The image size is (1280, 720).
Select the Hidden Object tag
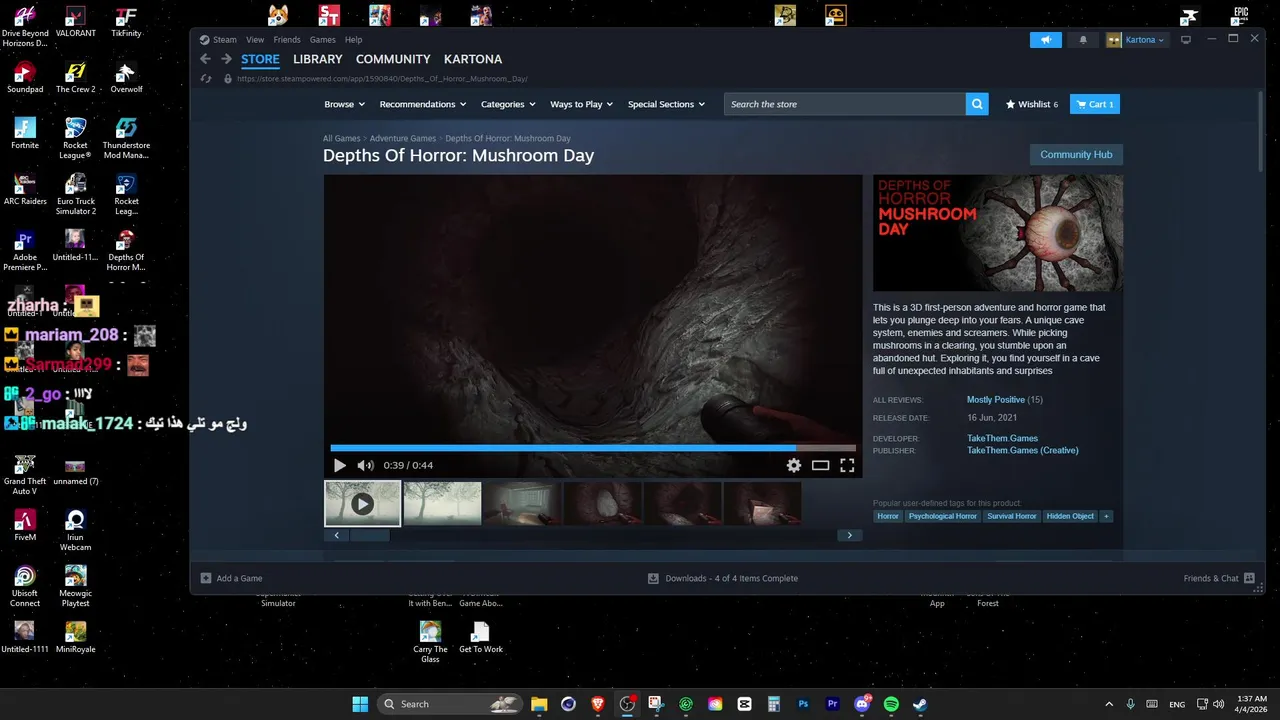1070,516
